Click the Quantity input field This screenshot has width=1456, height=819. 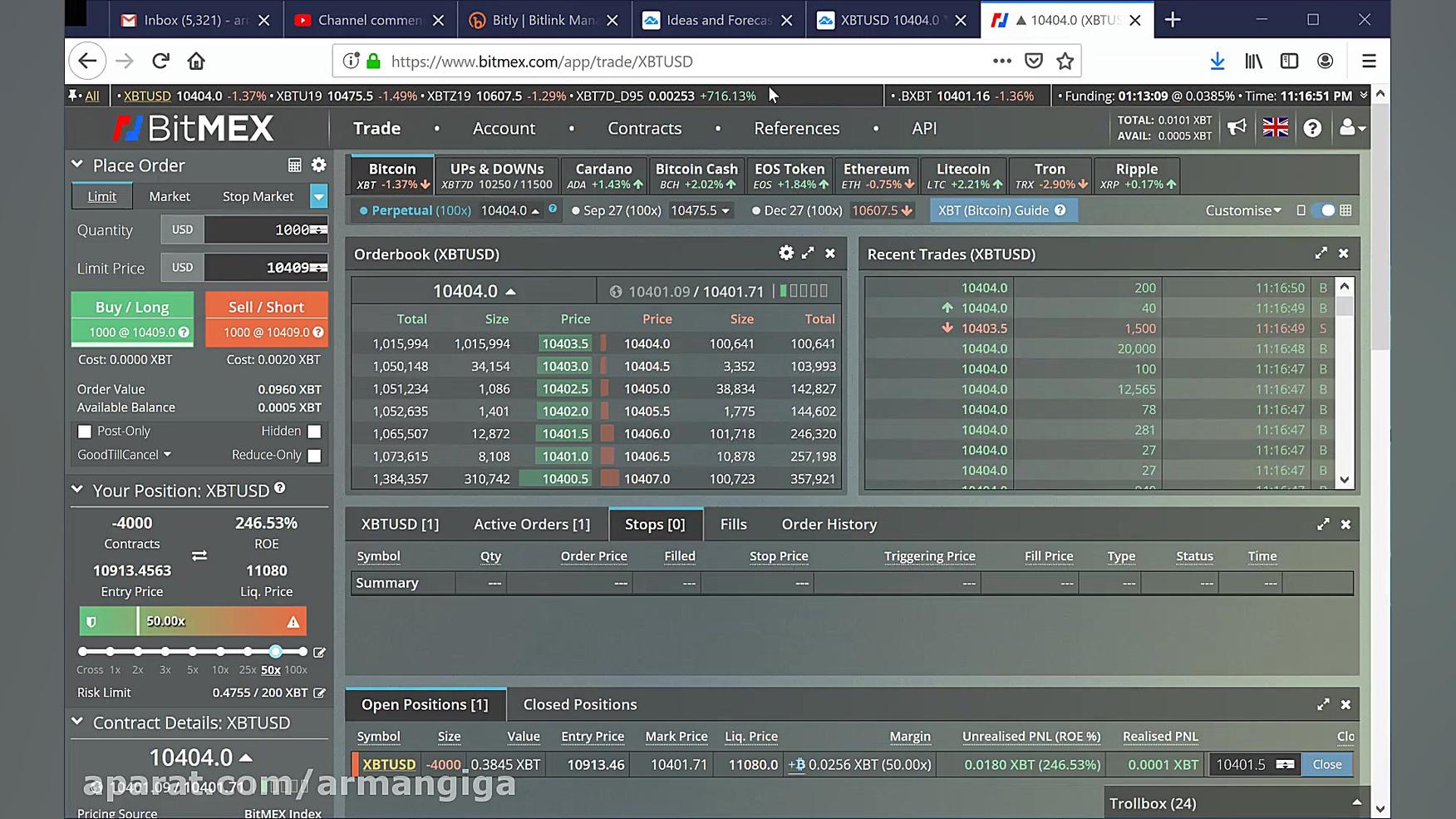point(266,229)
